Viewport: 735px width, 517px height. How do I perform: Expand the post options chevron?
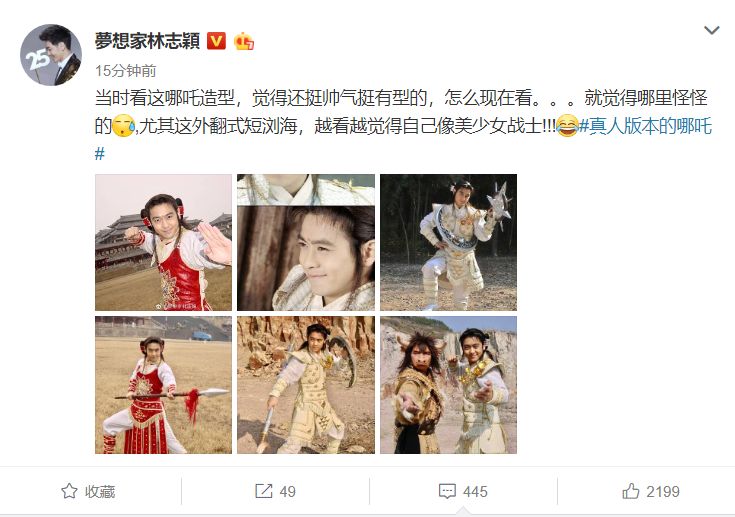(712, 30)
